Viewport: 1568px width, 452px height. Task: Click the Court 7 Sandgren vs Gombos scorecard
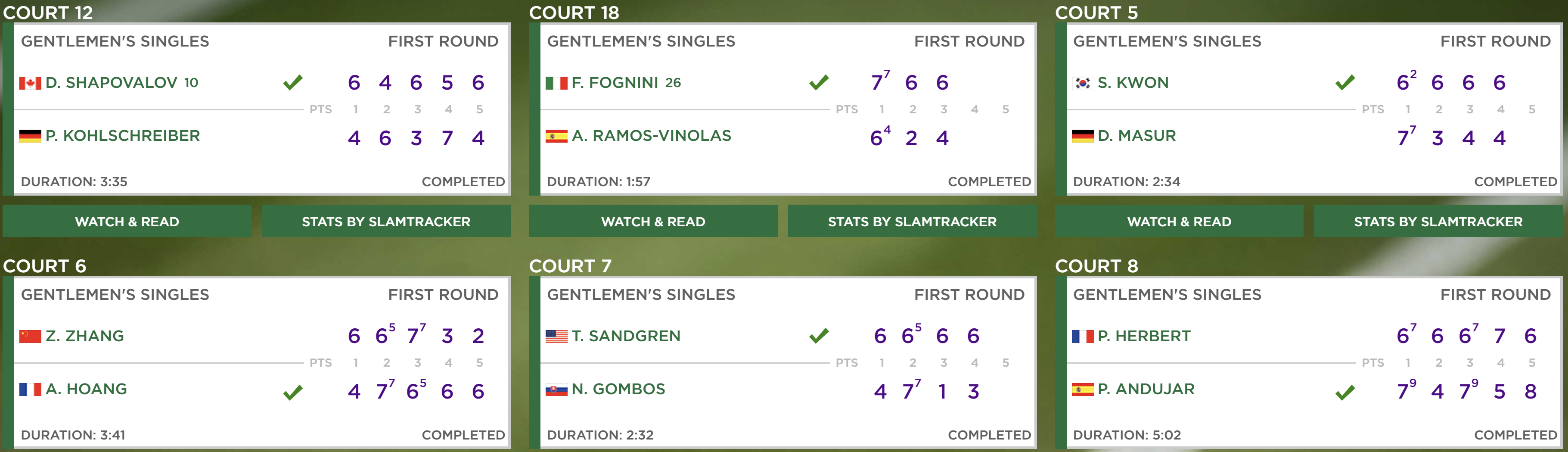click(x=783, y=362)
